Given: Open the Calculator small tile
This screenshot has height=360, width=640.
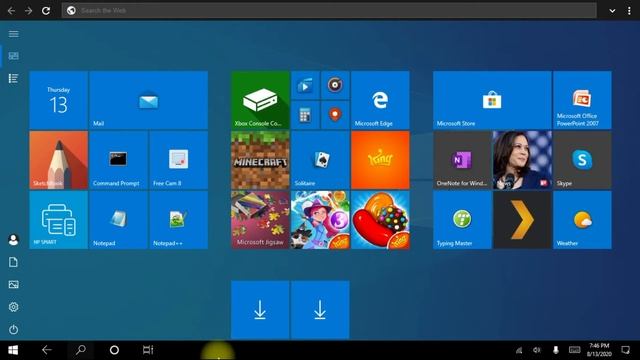Looking at the screenshot, I should 305,115.
